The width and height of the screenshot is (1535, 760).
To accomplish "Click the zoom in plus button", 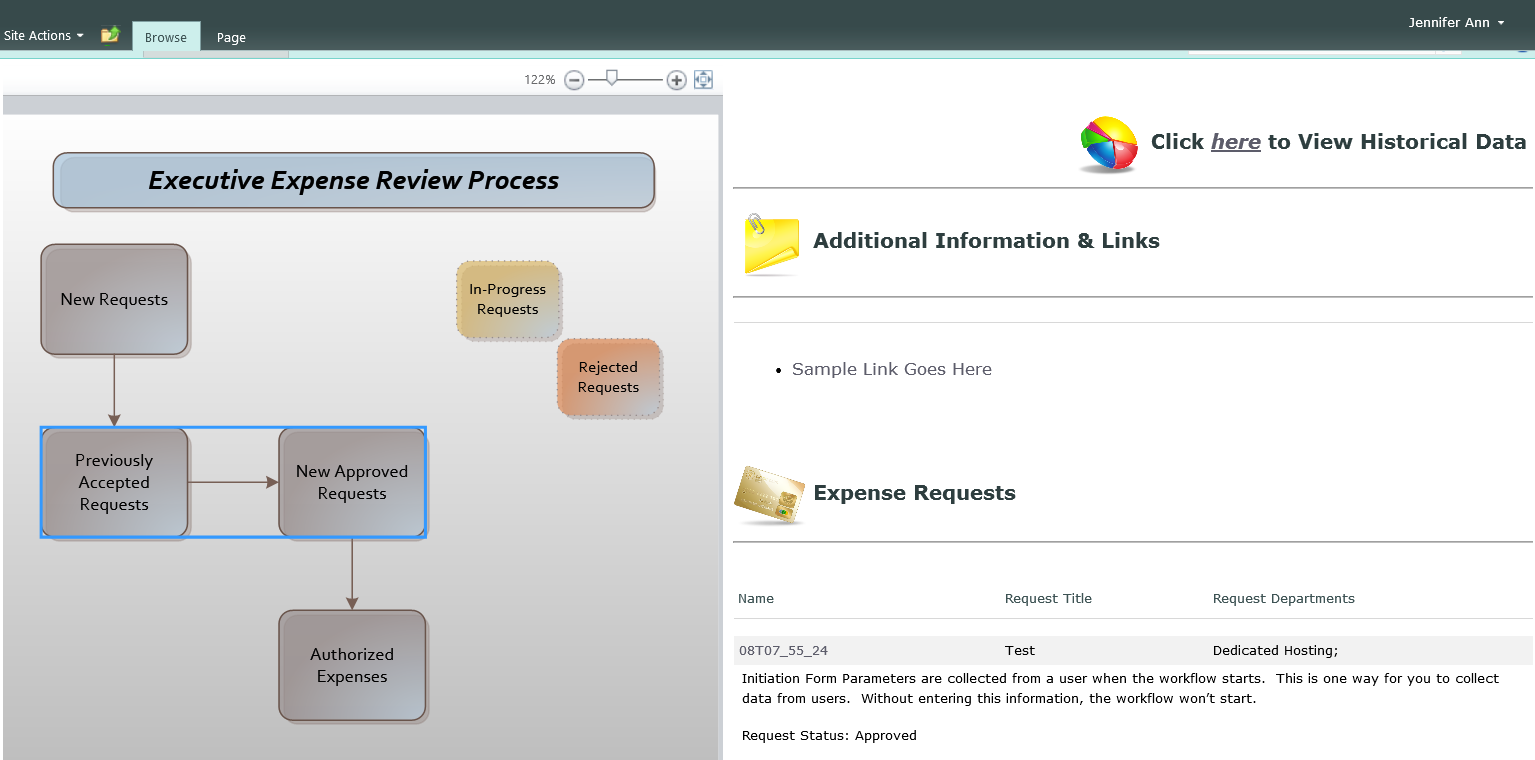I will (x=676, y=80).
